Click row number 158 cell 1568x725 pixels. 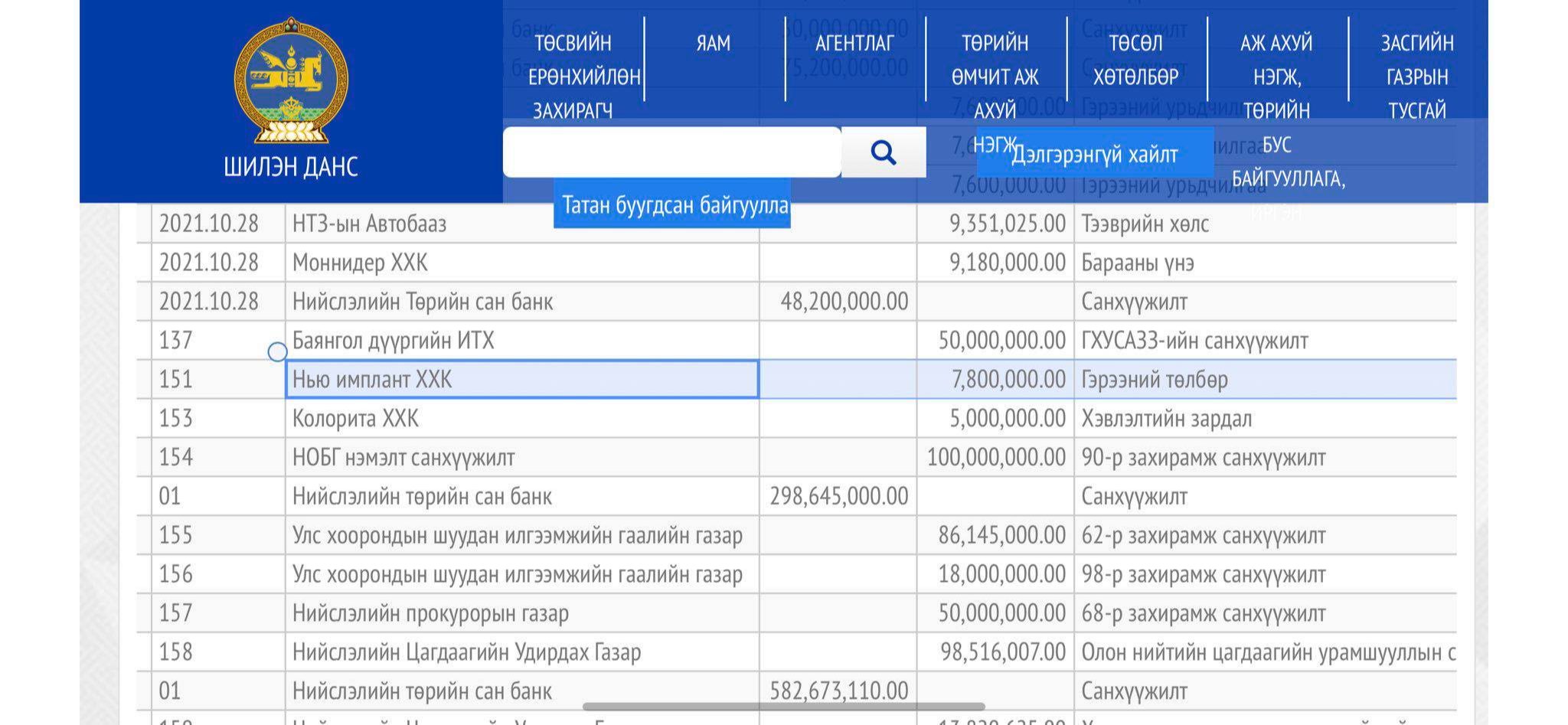click(218, 652)
